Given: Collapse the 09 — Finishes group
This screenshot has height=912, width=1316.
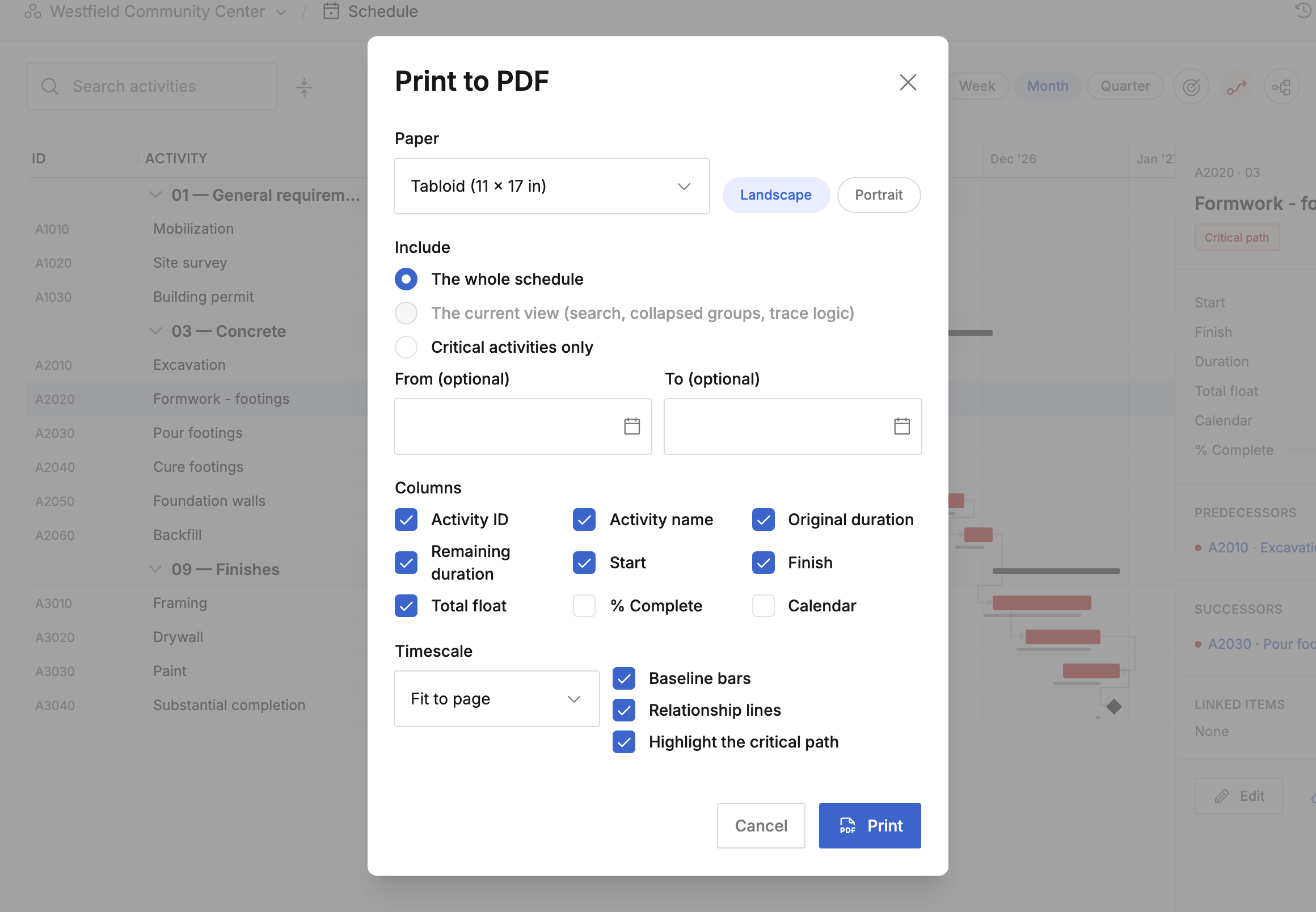Looking at the screenshot, I should point(155,569).
